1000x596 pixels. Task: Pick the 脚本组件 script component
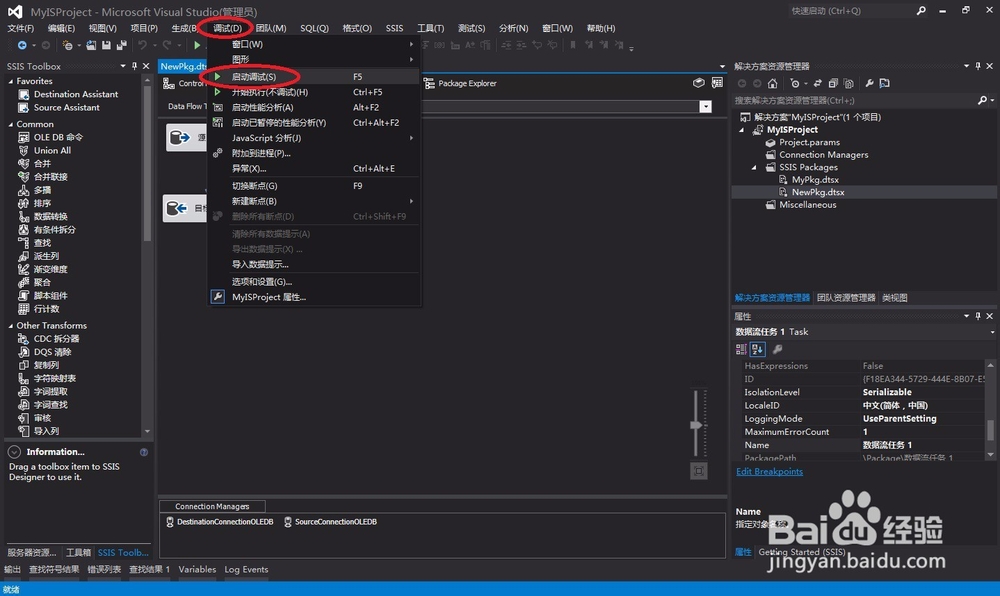(x=50, y=296)
